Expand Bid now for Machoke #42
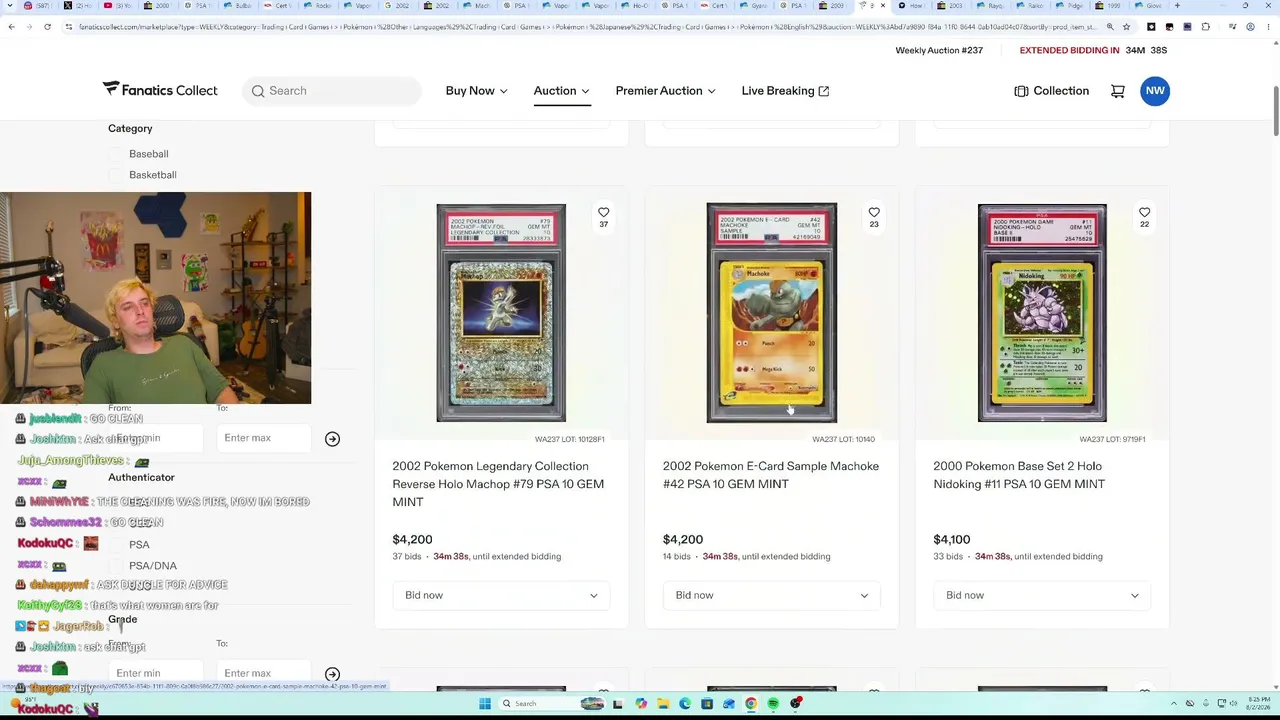The width and height of the screenshot is (1280, 720). (771, 595)
